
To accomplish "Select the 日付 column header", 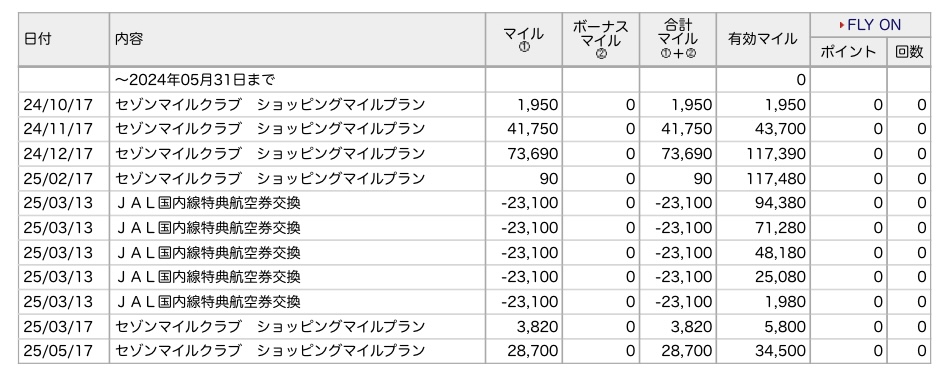I will click(x=37, y=40).
